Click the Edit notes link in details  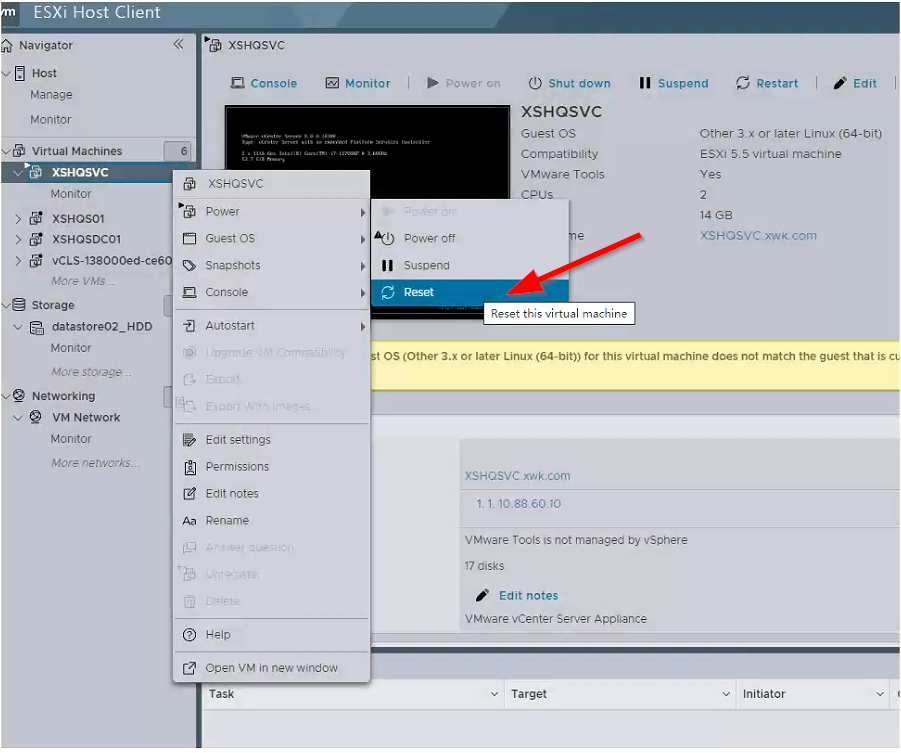(529, 596)
